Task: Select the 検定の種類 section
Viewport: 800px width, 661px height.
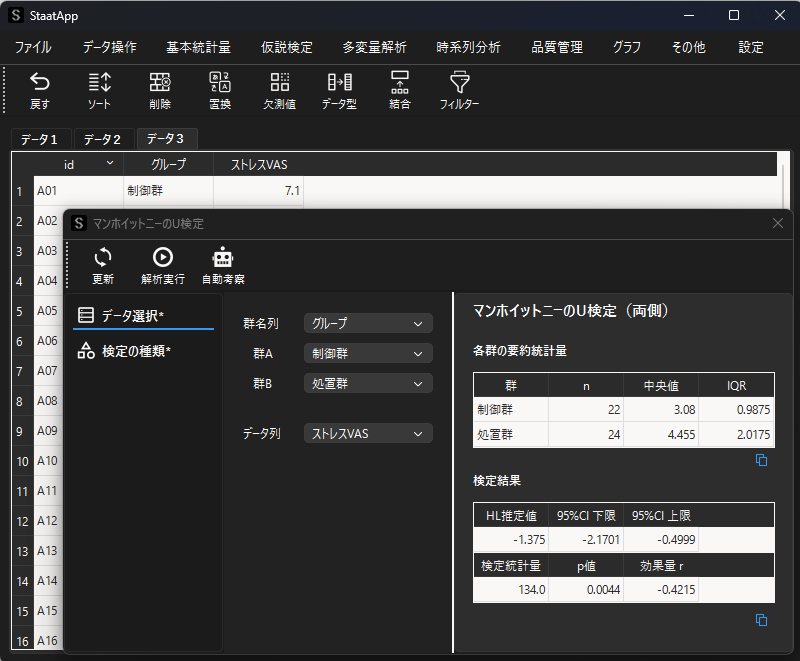Action: pos(143,351)
